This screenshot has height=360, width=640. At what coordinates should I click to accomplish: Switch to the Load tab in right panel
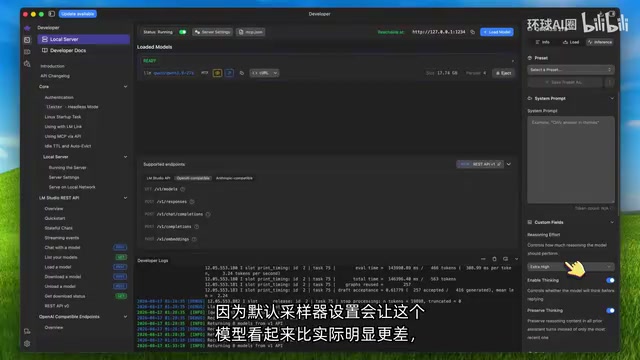click(571, 42)
